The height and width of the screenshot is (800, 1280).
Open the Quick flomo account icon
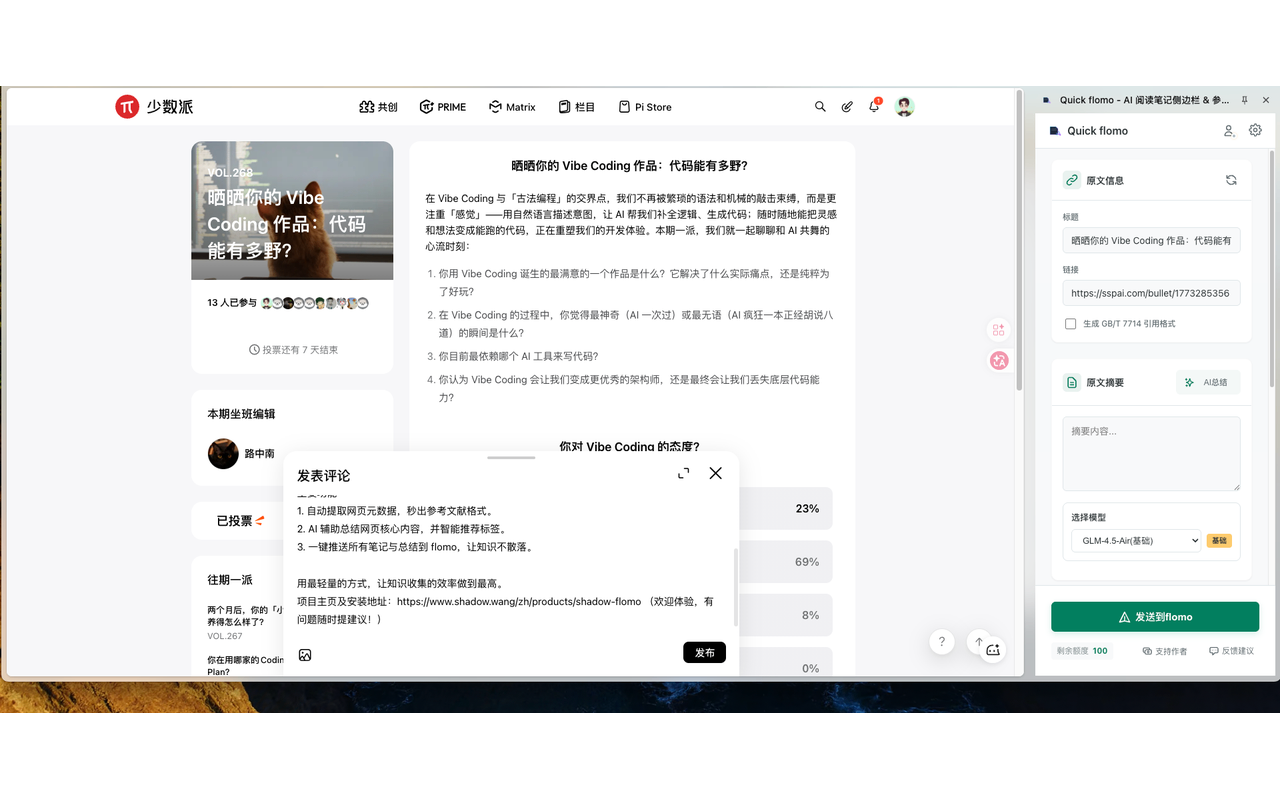(1229, 131)
